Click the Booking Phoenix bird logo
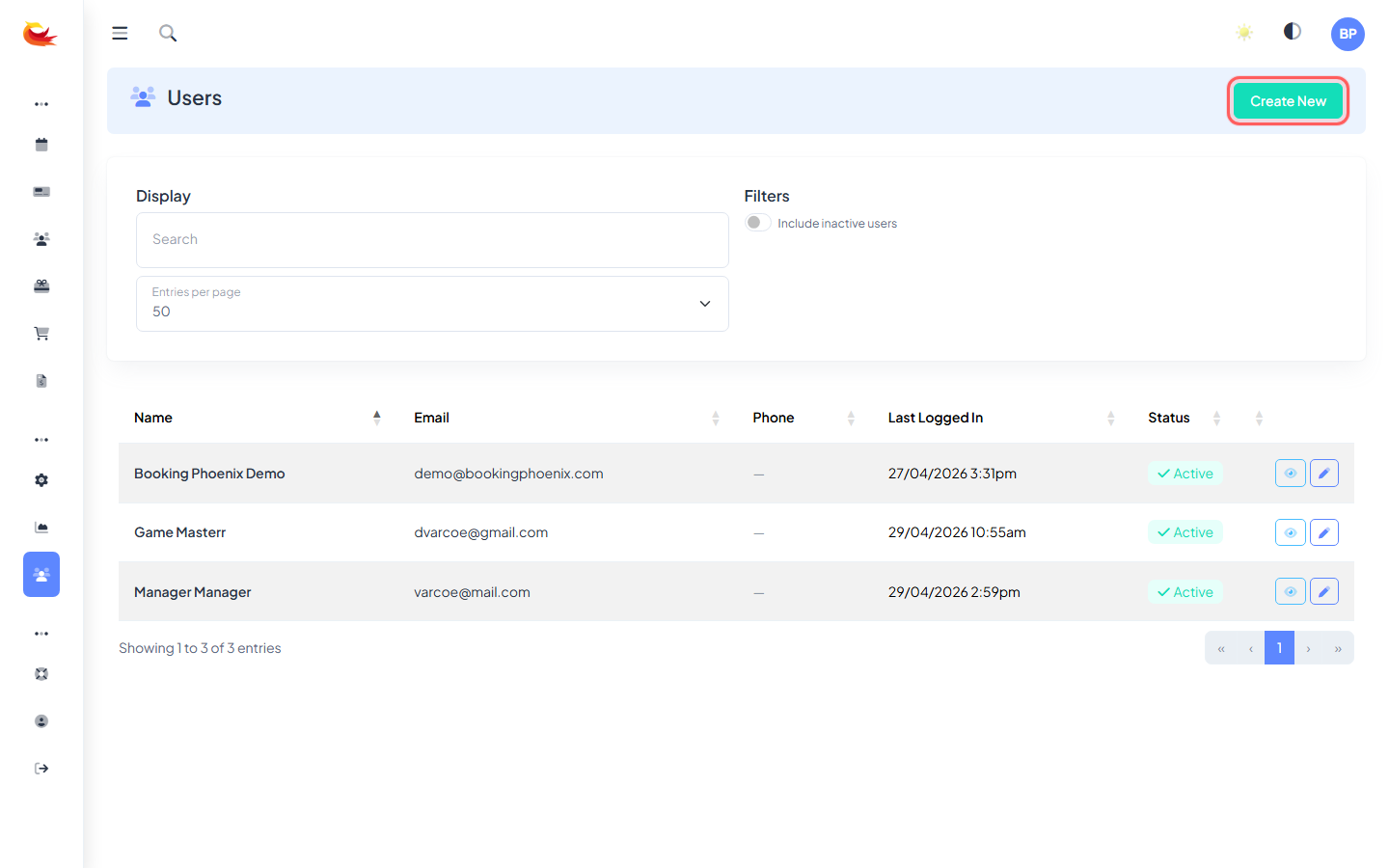This screenshot has width=1389, height=868. tap(41, 34)
